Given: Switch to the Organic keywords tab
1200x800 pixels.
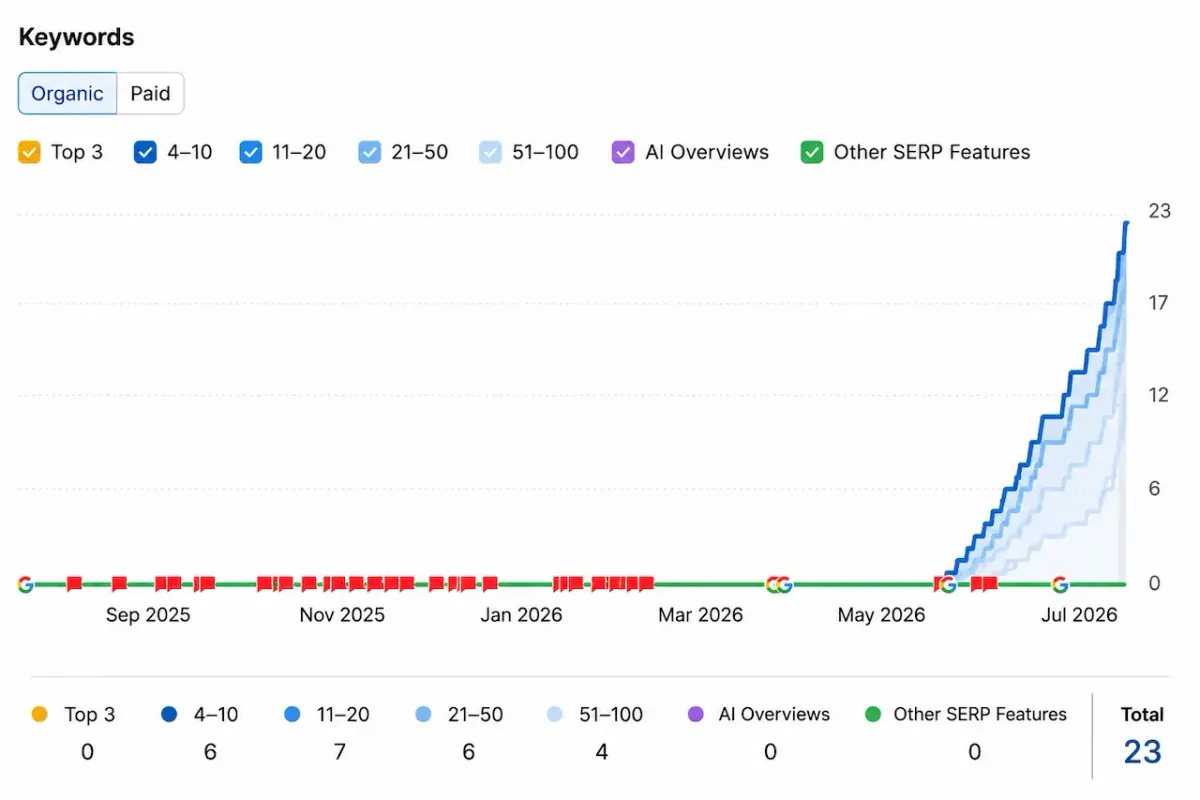Looking at the screenshot, I should (x=67, y=94).
